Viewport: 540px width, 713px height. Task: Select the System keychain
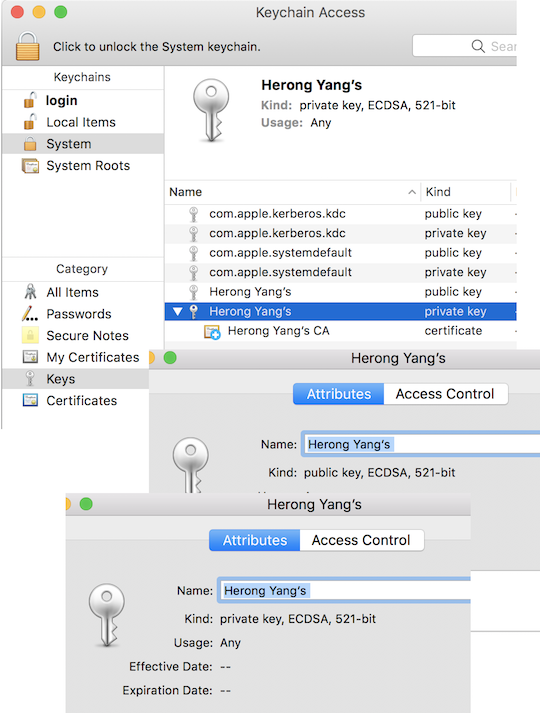click(x=82, y=144)
